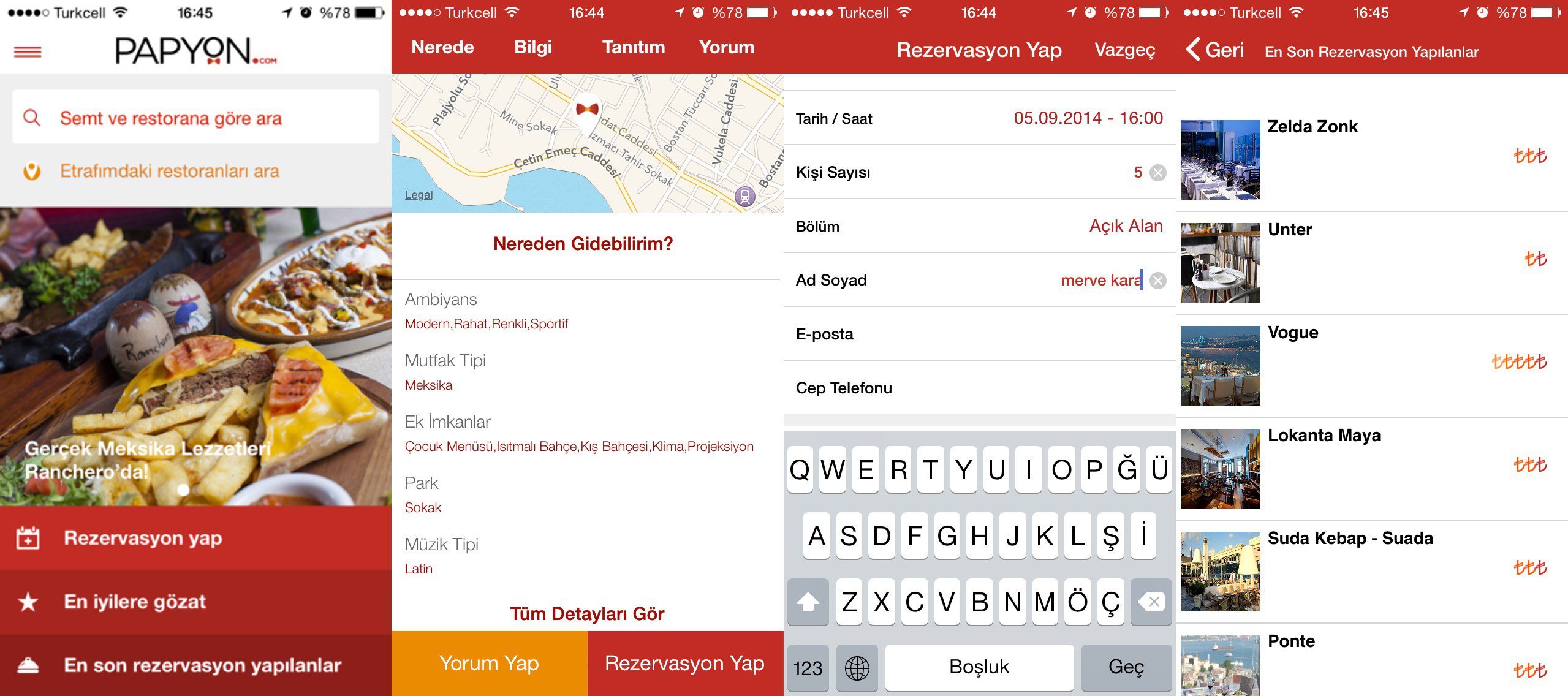
Task: Switch to the Bilgi tab
Action: click(x=532, y=47)
